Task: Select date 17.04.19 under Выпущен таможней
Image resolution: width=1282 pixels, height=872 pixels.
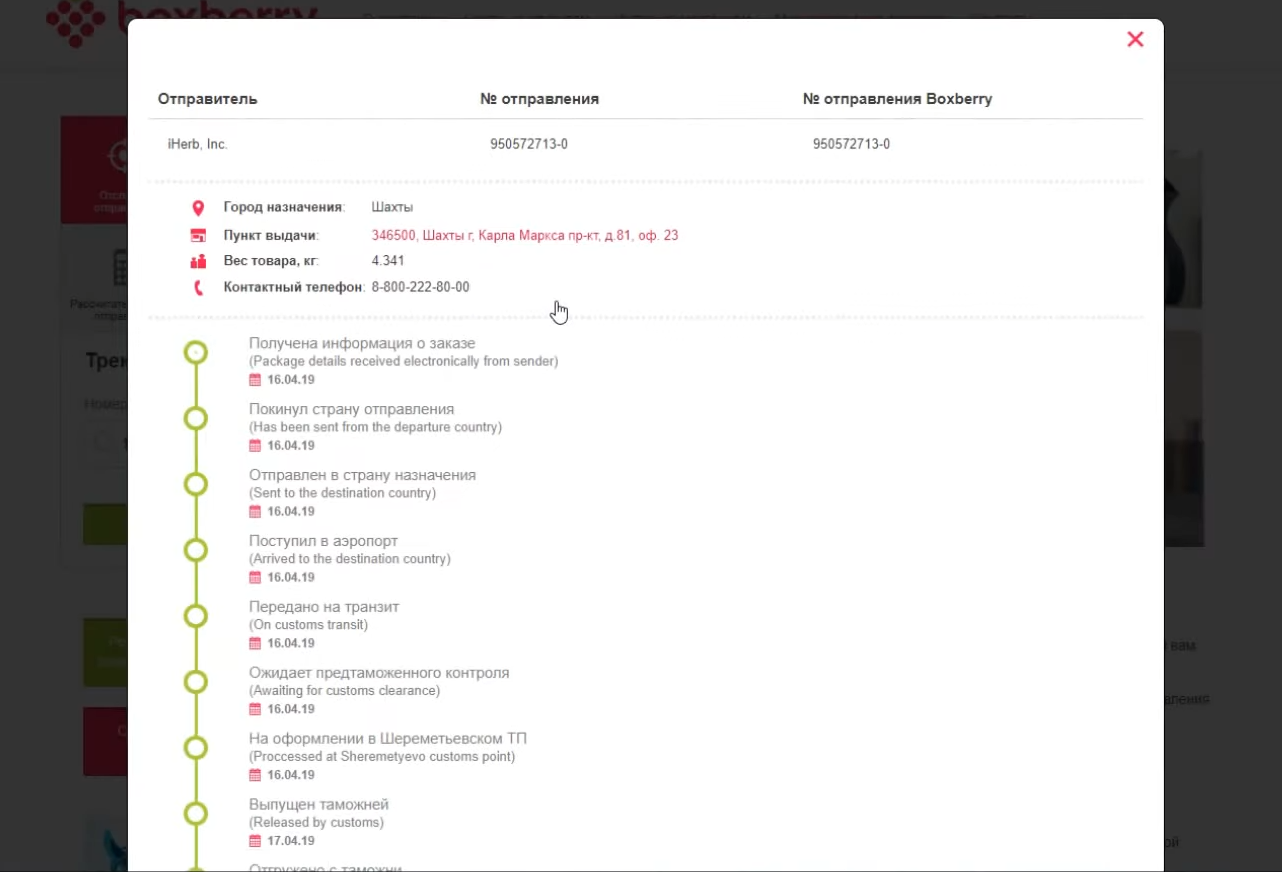Action: pyautogui.click(x=291, y=842)
